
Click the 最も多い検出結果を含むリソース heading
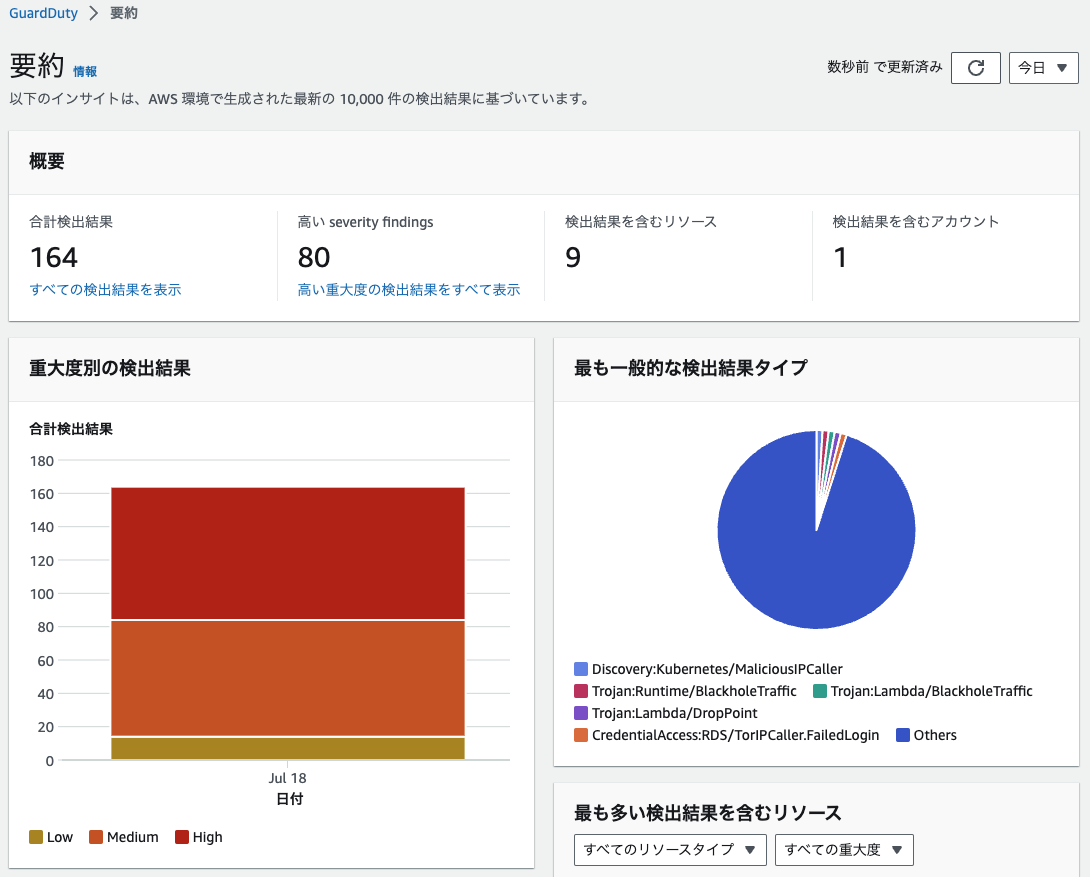point(708,813)
